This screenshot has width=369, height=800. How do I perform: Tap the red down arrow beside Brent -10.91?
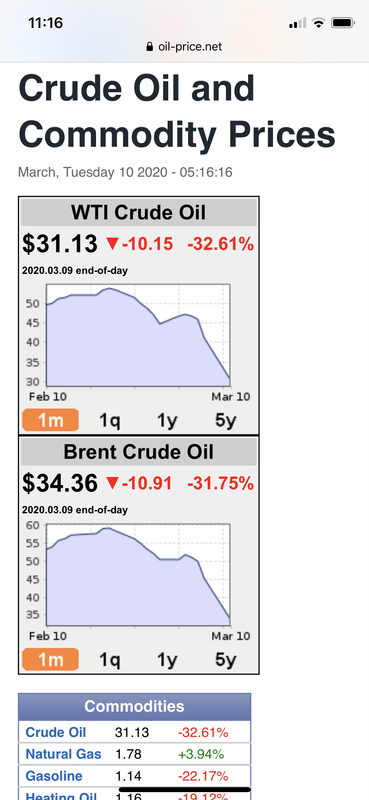click(112, 483)
